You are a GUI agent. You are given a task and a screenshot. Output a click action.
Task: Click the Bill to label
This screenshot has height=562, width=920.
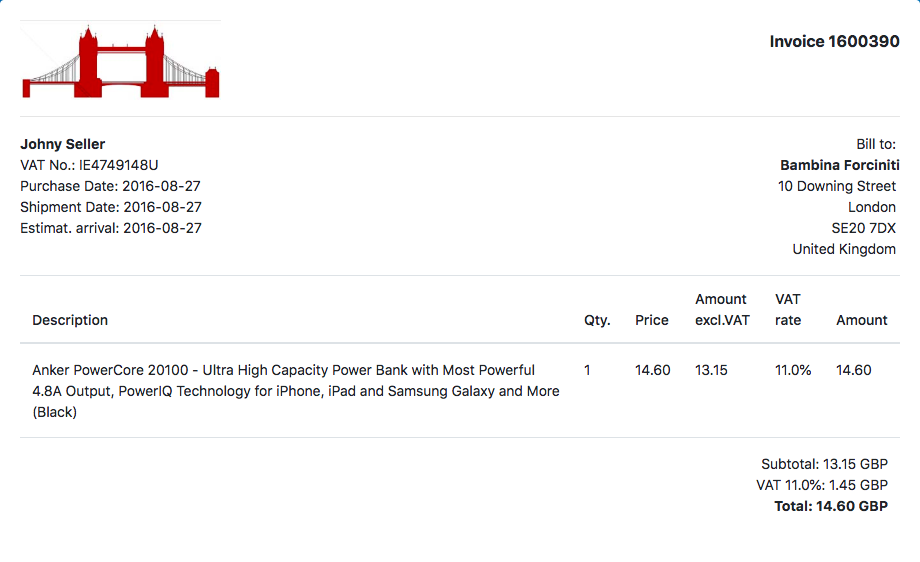tap(876, 144)
